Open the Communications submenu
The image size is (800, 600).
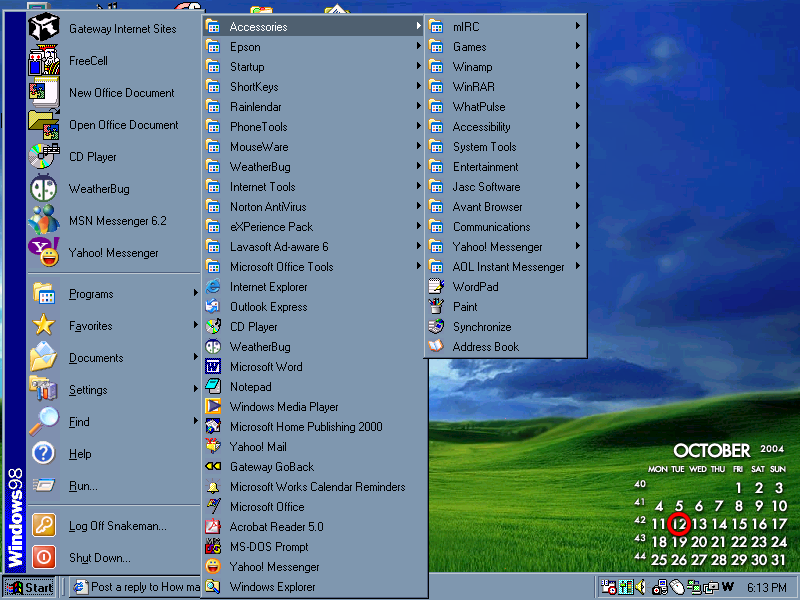coord(506,227)
